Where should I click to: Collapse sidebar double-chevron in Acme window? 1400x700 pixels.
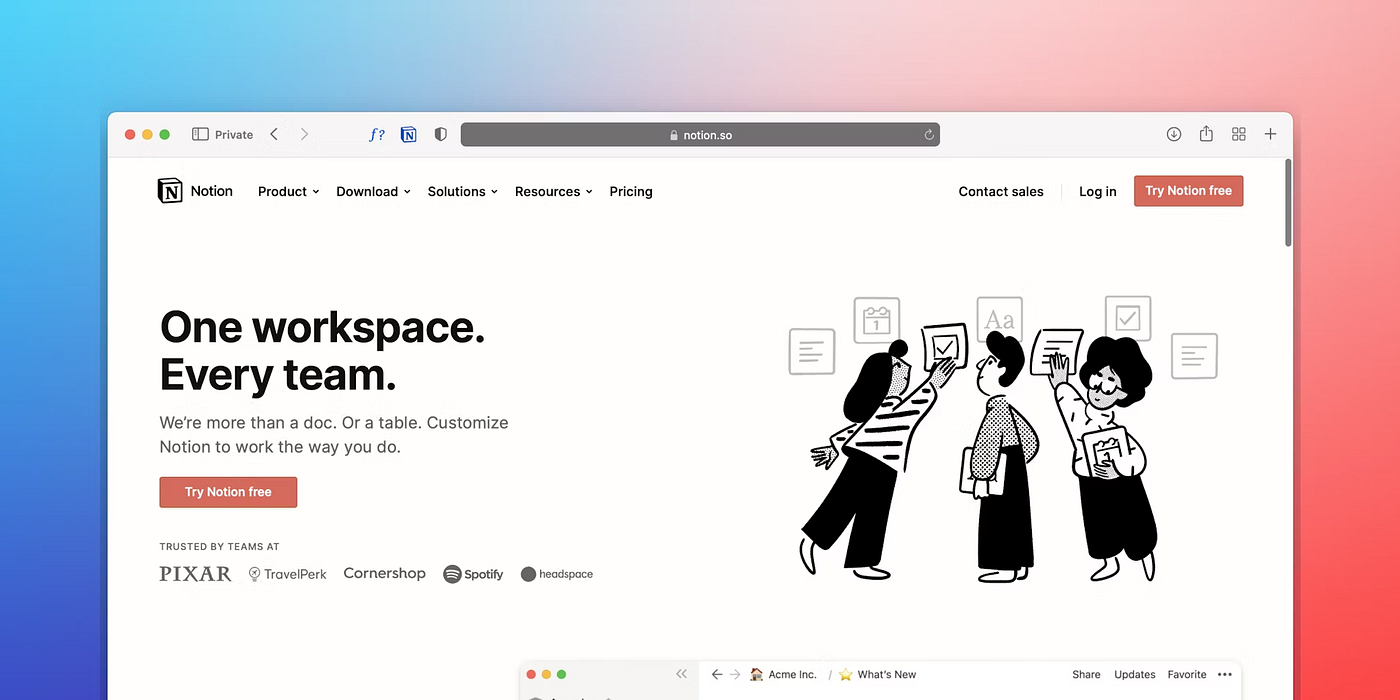coord(681,675)
